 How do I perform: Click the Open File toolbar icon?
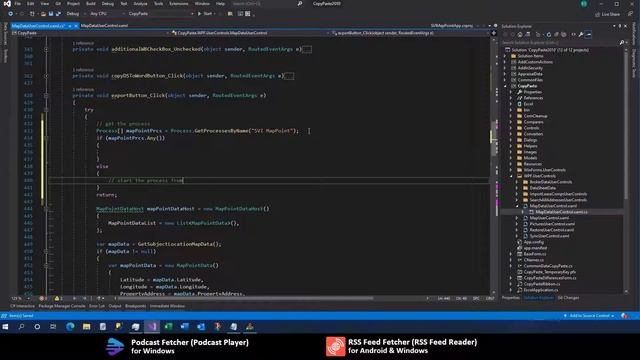[43, 14]
